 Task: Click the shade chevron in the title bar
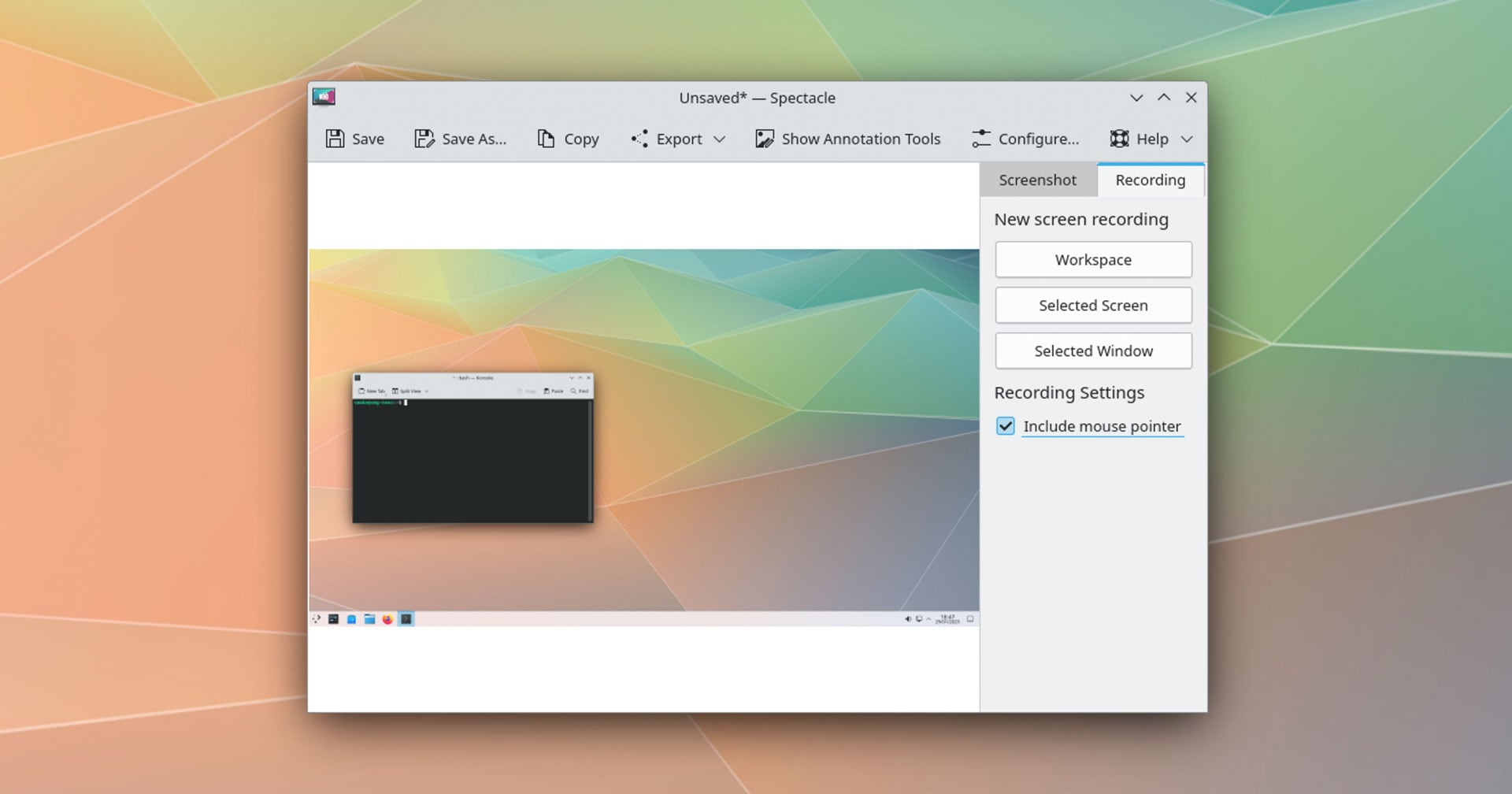click(x=1136, y=97)
